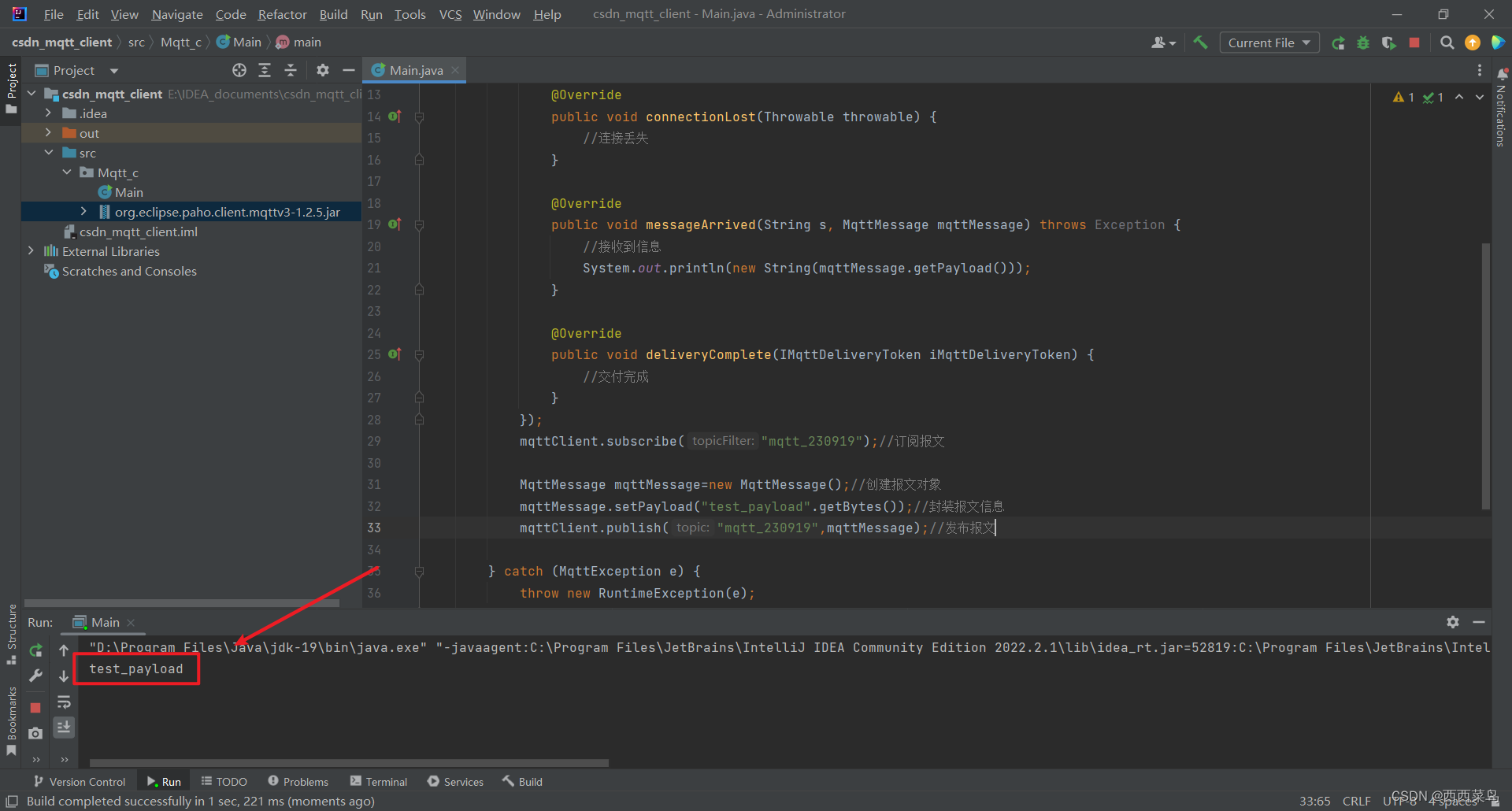1512x811 pixels.
Task: Toggle the Project side tool button
Action: coord(11,87)
